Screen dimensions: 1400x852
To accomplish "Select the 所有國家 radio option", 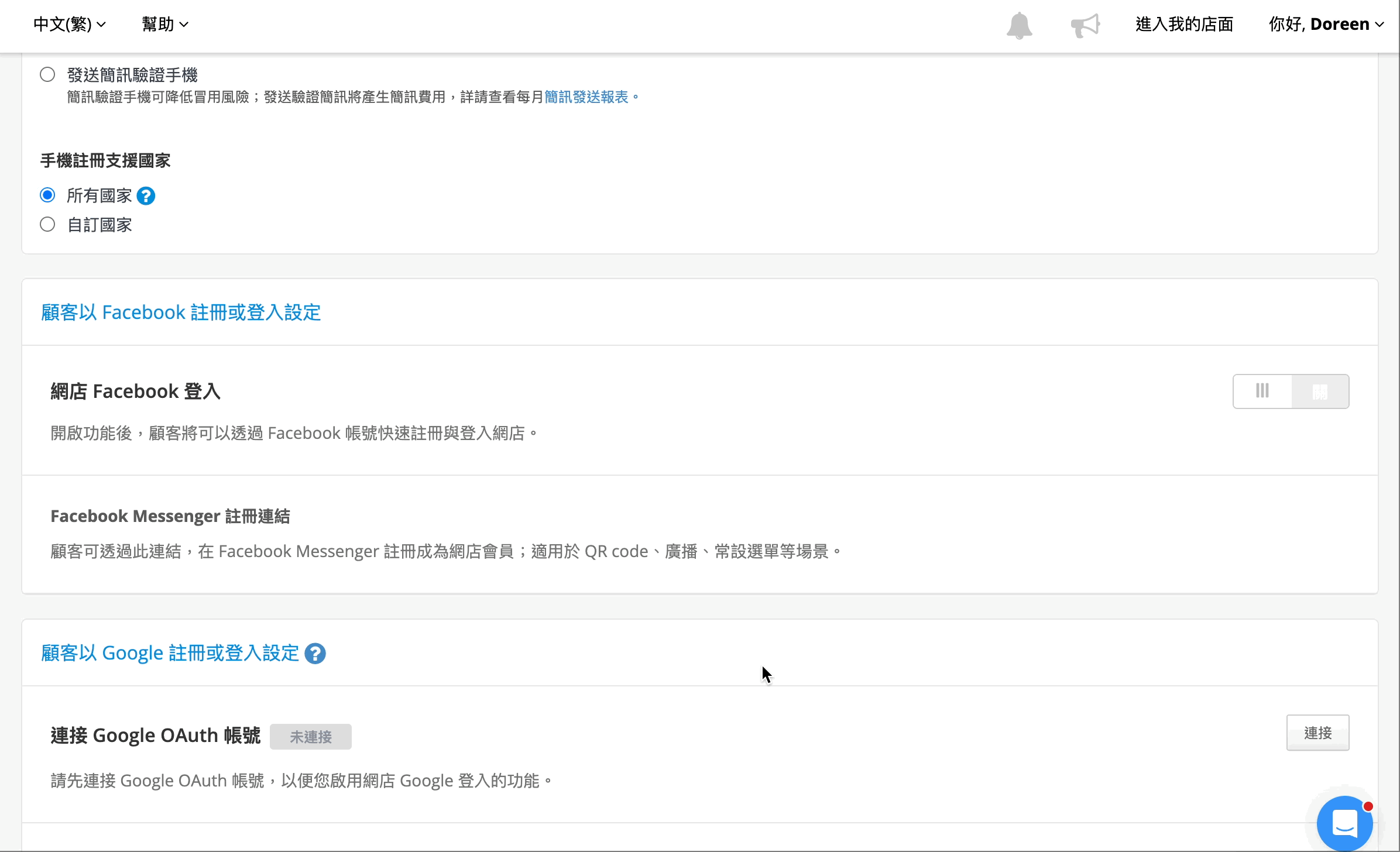I will [x=47, y=195].
